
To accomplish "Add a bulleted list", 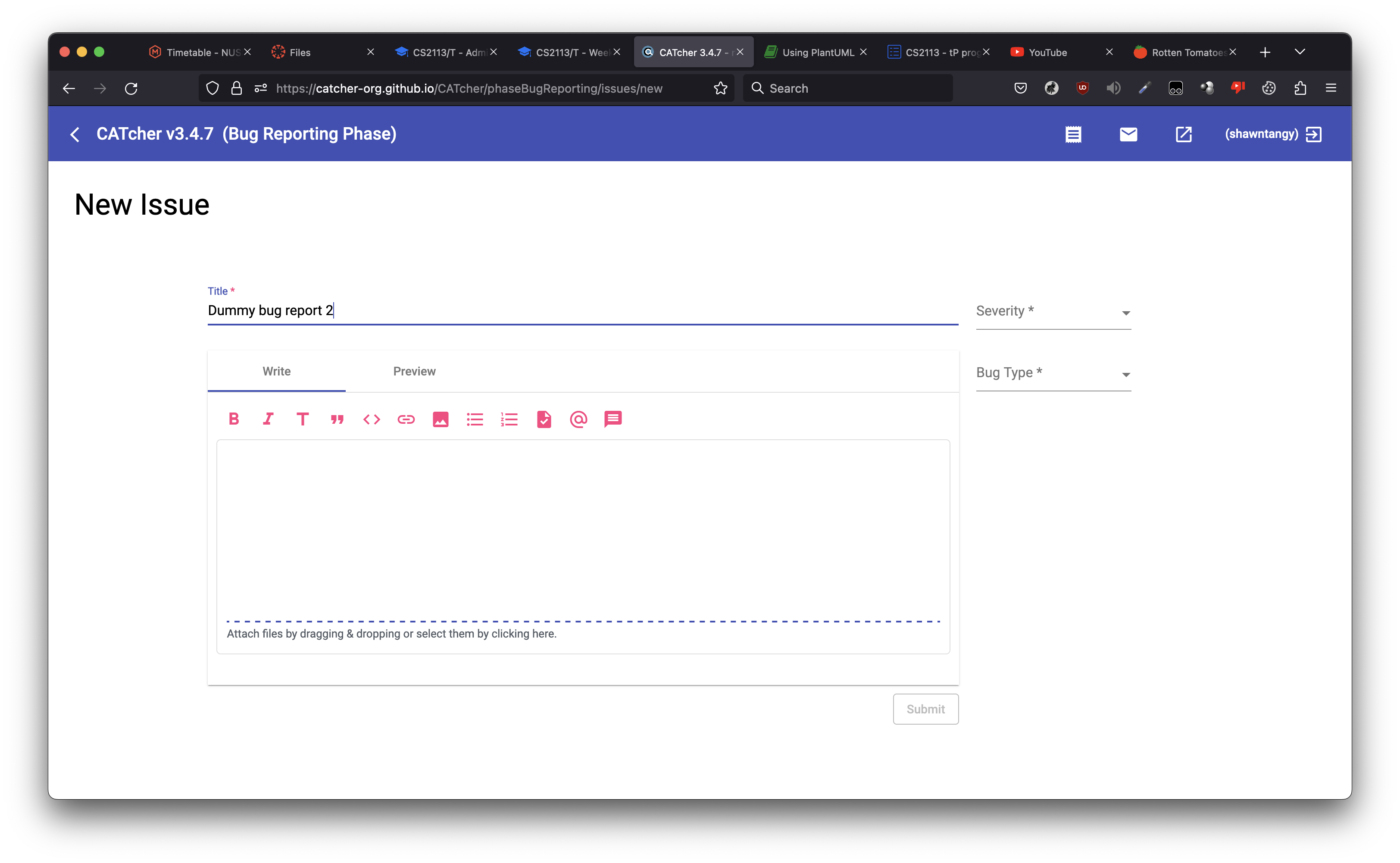I will click(475, 419).
